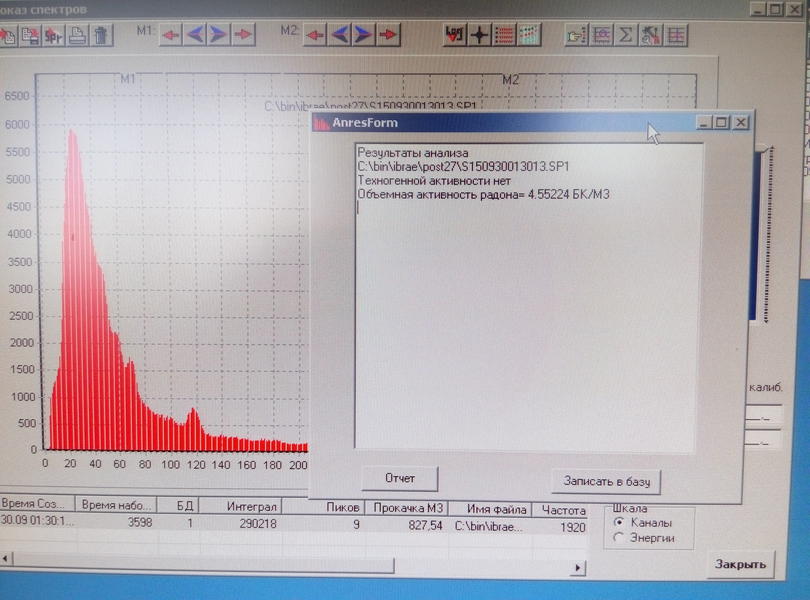
Task: Click the Закрыть button
Action: 740,564
